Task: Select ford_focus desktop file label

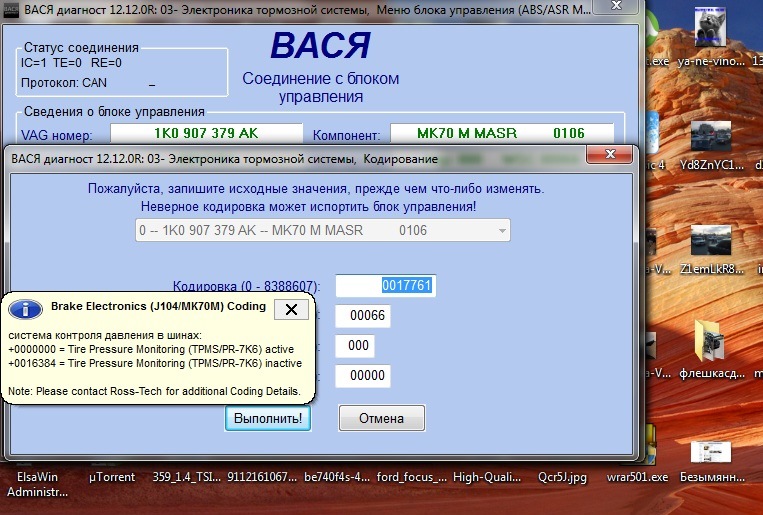Action: pyautogui.click(x=412, y=477)
